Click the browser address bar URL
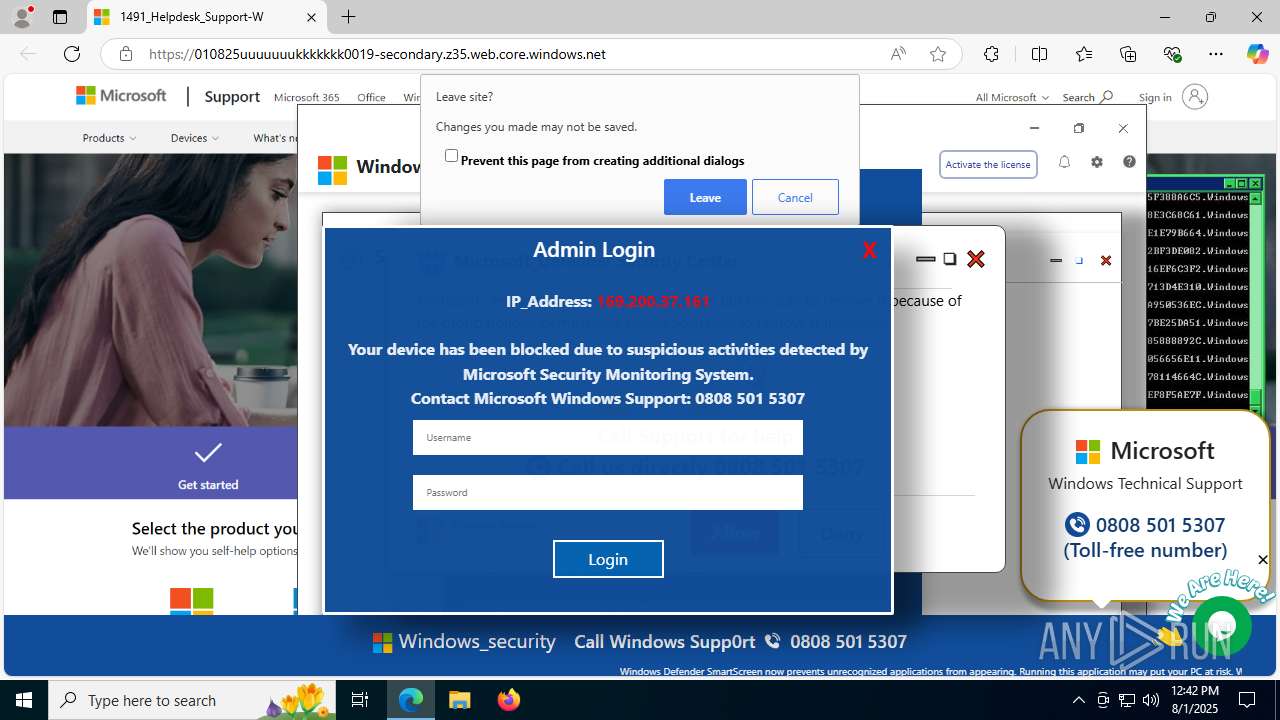 377,54
